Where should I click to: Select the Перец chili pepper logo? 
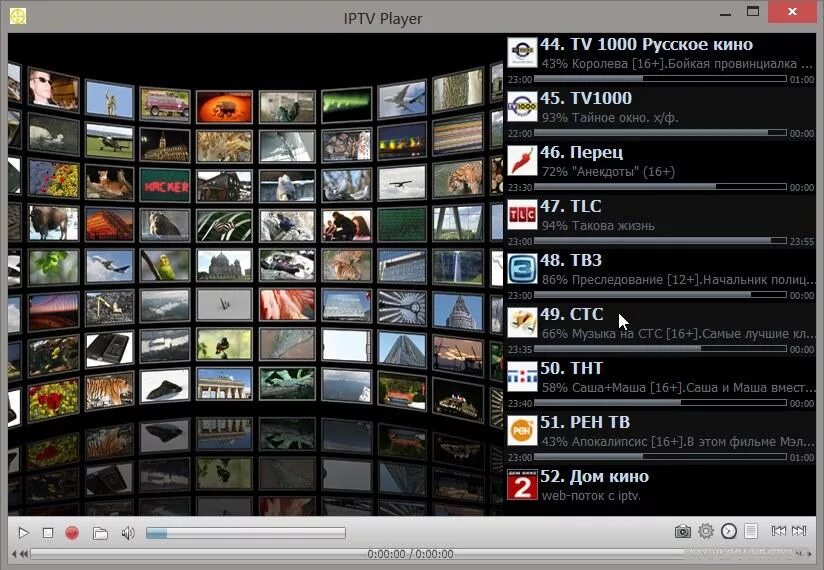[x=522, y=160]
